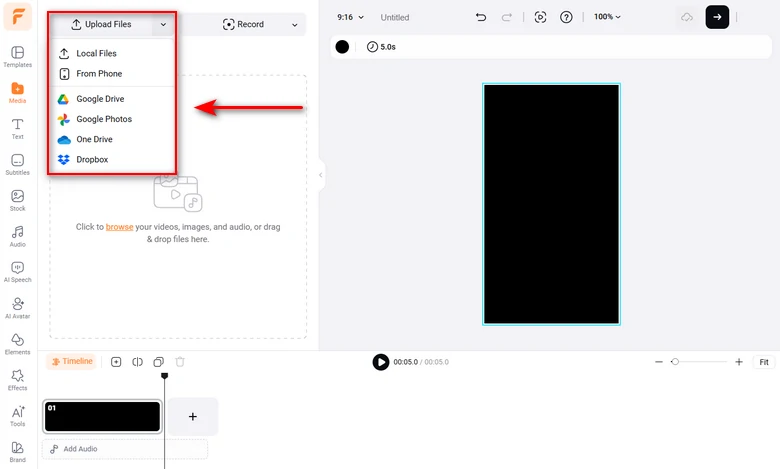Add a scene with the plus tile
The width and height of the screenshot is (780, 469).
coord(193,417)
